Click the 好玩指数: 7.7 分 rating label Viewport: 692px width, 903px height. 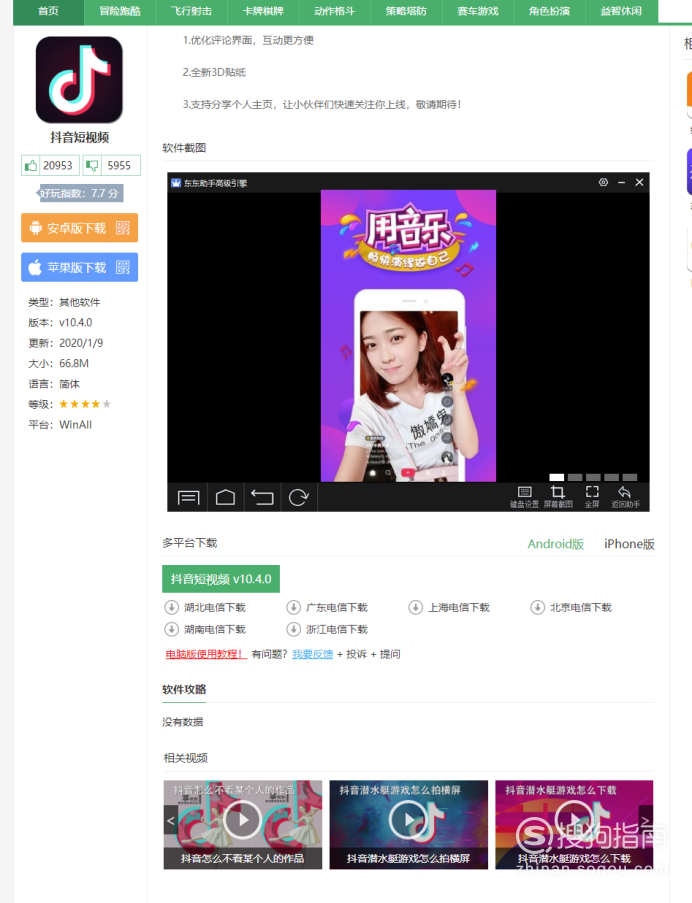[79, 194]
